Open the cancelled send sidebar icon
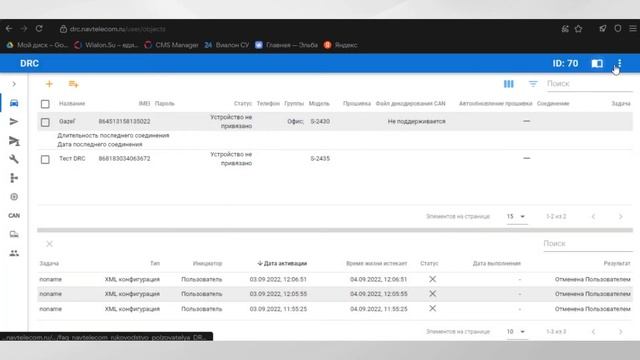 click(14, 141)
